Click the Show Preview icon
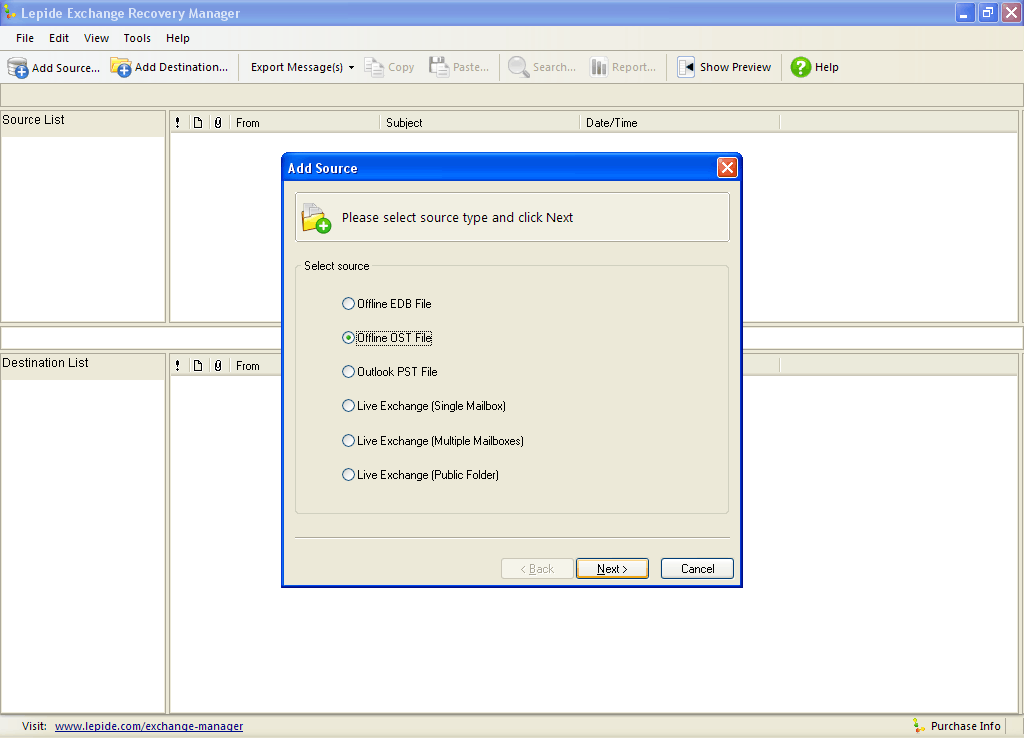The height and width of the screenshot is (738, 1024). 686,67
